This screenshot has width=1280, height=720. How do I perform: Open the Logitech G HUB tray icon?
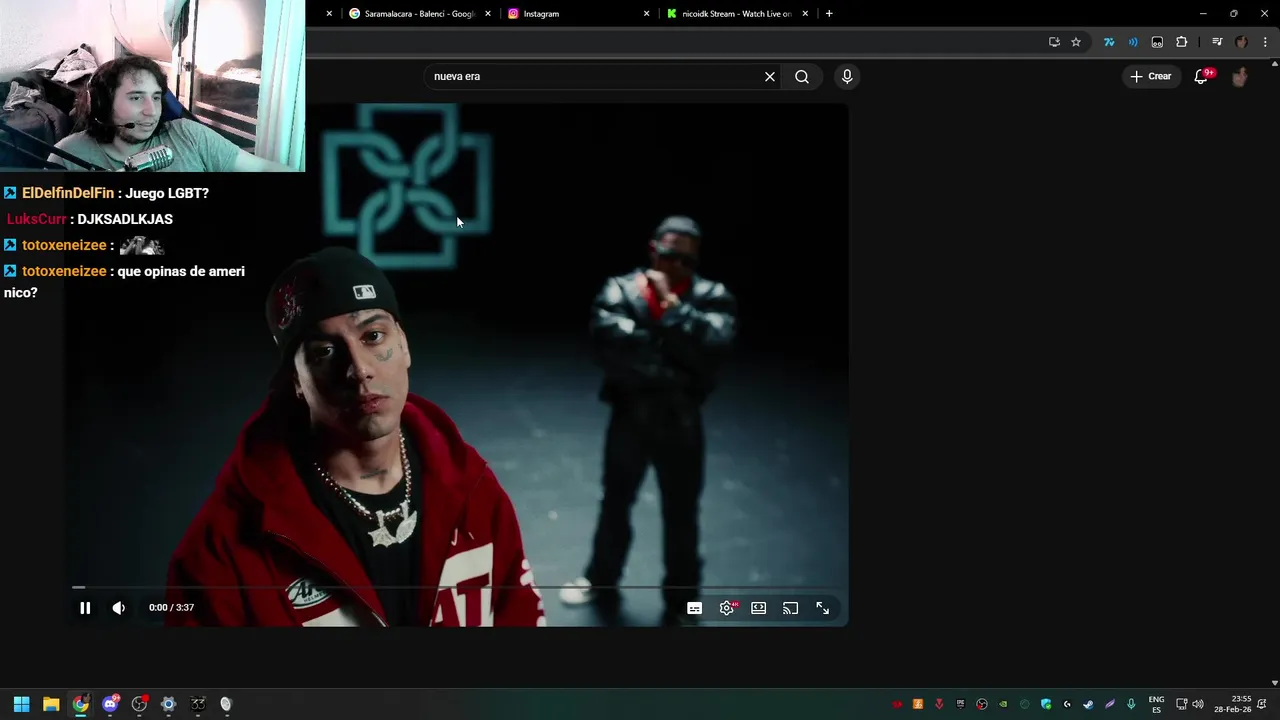tap(1067, 704)
